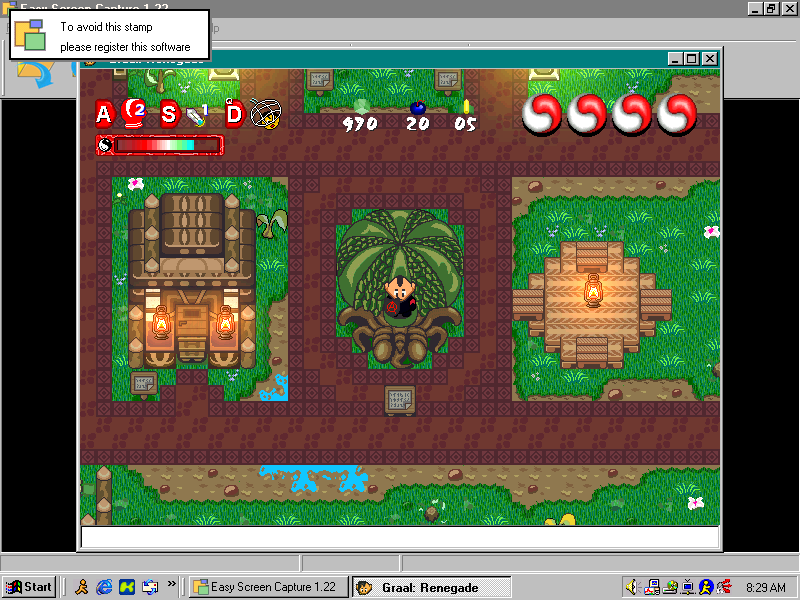Maximize the Graal game window
Viewport: 800px width, 600px height.
[x=692, y=59]
